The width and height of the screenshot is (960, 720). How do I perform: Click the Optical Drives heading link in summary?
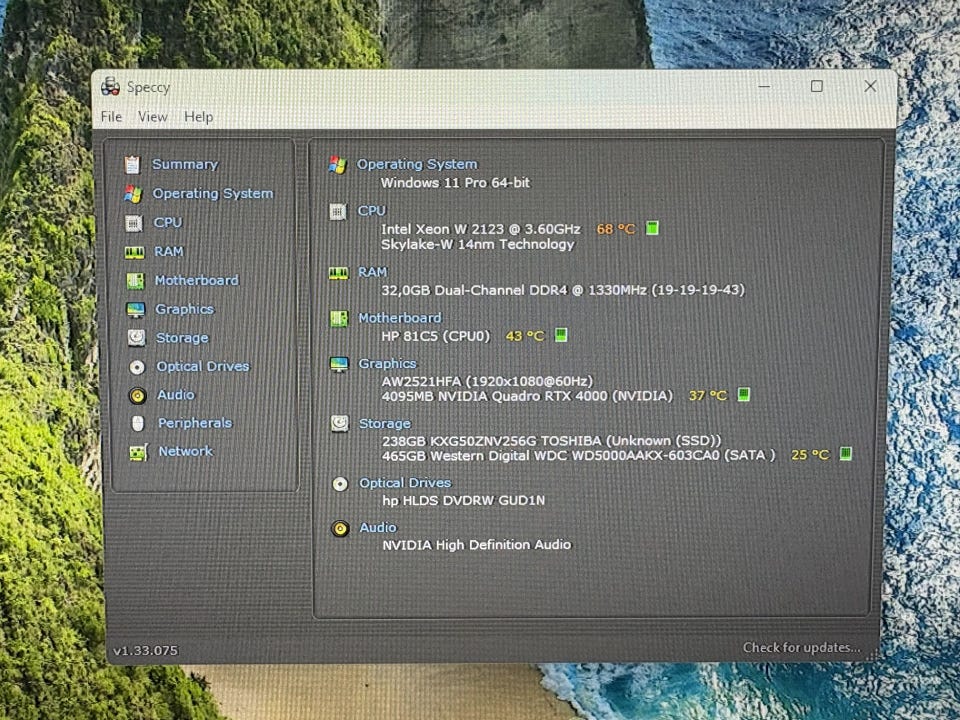point(405,483)
